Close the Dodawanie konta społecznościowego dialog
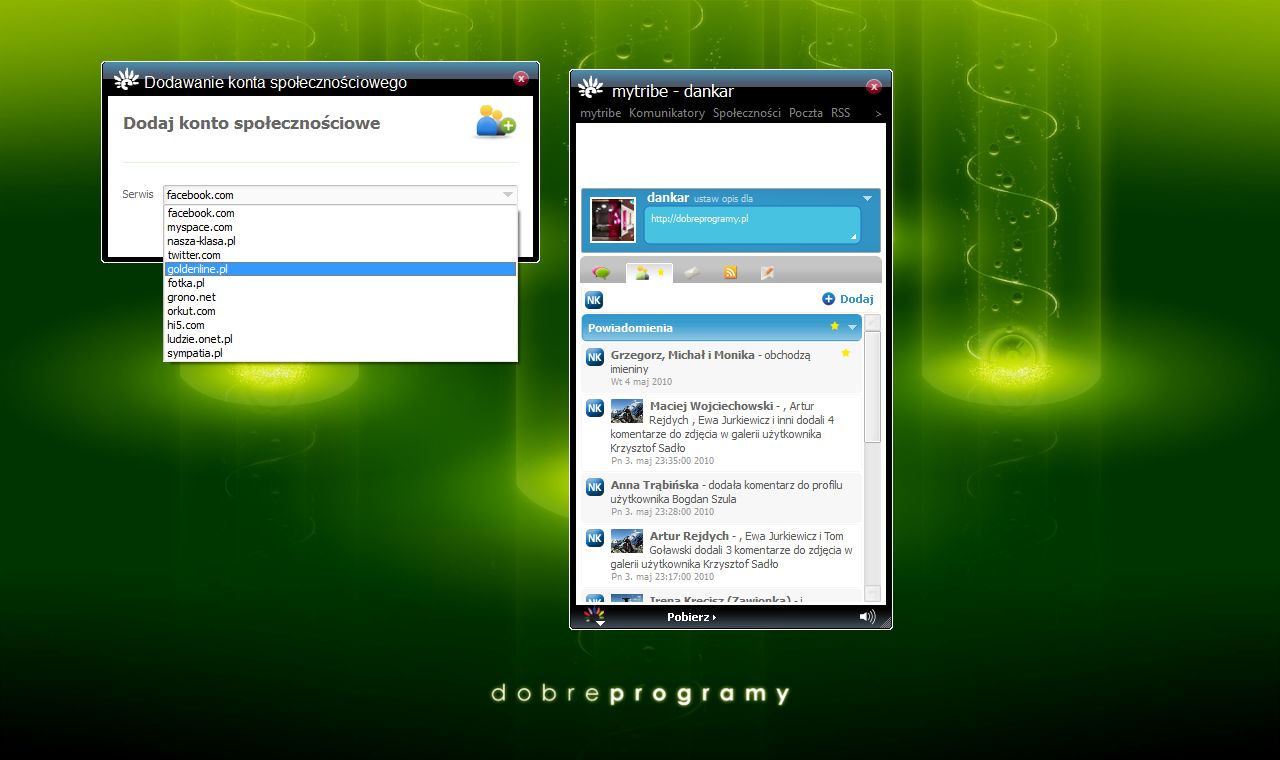The image size is (1280, 760). [x=521, y=78]
